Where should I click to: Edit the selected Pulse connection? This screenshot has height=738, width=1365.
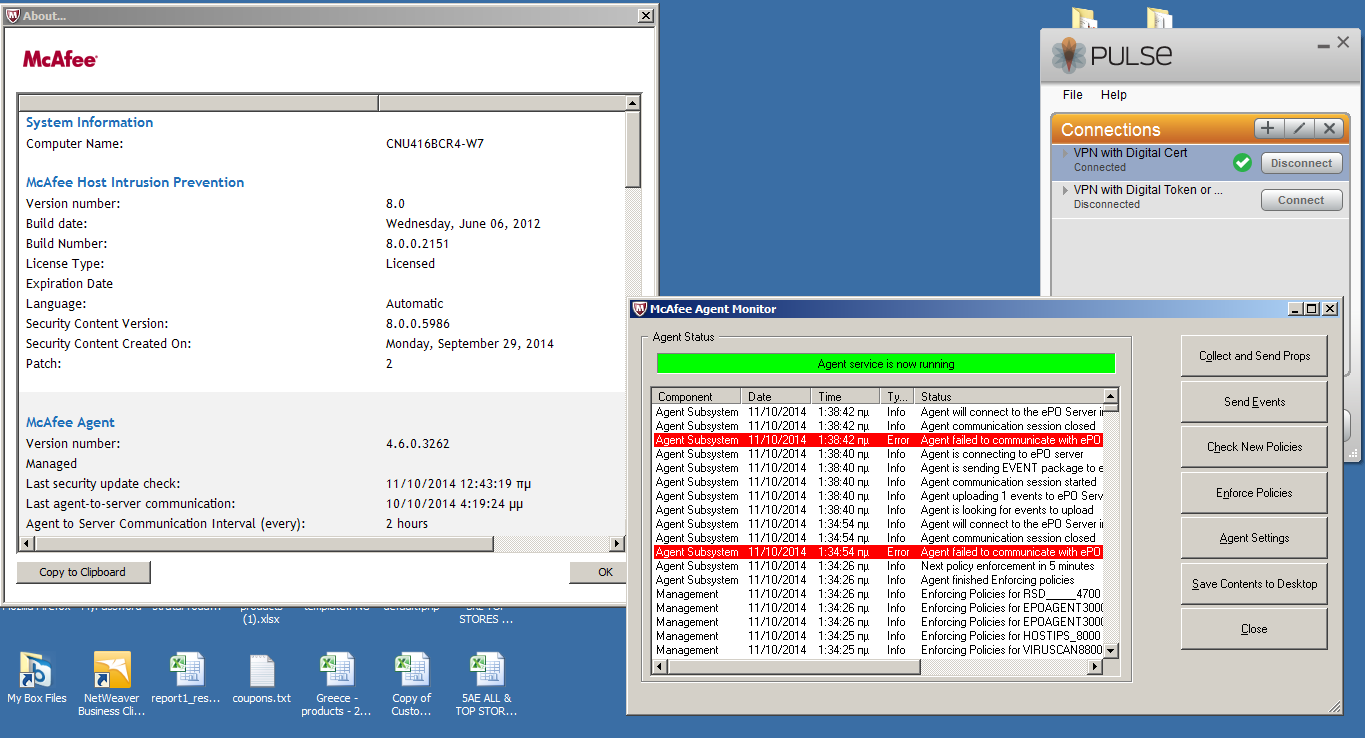pos(1298,129)
